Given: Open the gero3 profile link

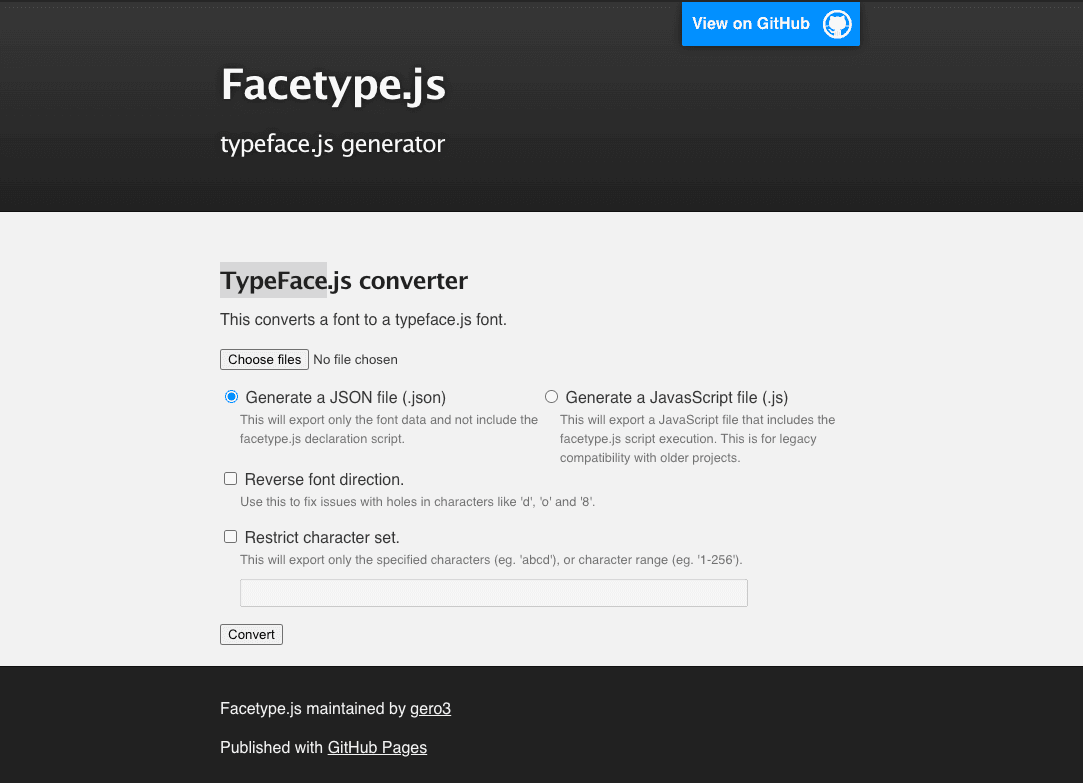Looking at the screenshot, I should click(431, 708).
